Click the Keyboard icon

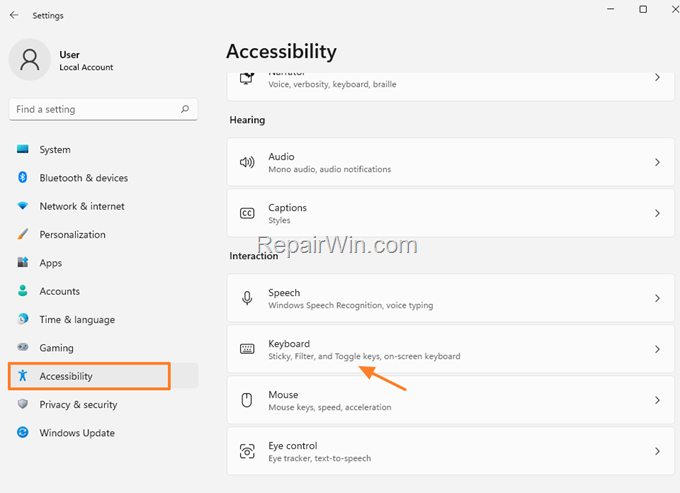pyautogui.click(x=247, y=349)
